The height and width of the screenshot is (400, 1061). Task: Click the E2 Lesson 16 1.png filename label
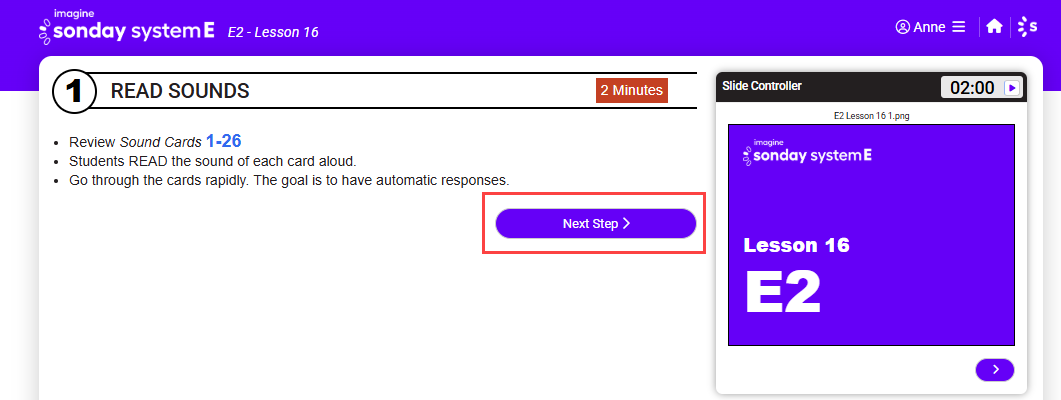[871, 116]
